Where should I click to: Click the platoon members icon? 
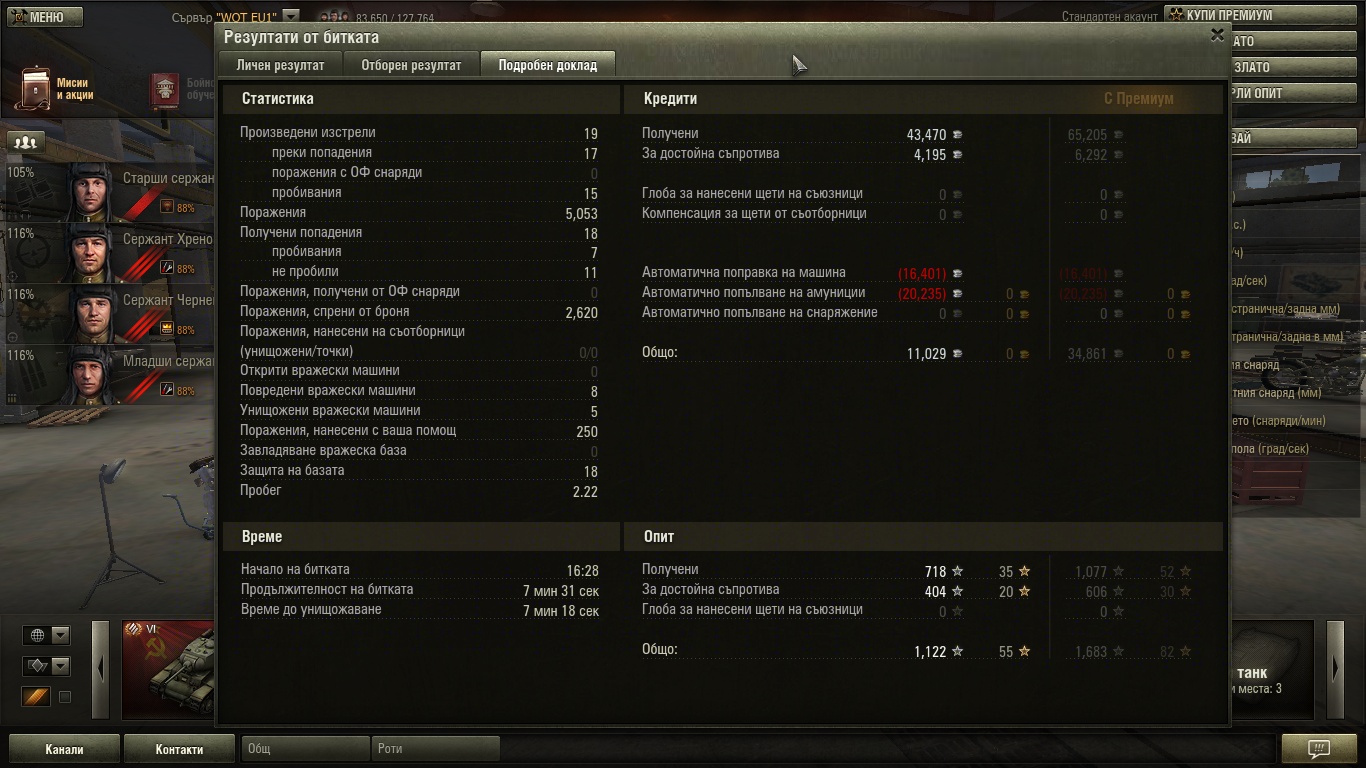tap(25, 143)
